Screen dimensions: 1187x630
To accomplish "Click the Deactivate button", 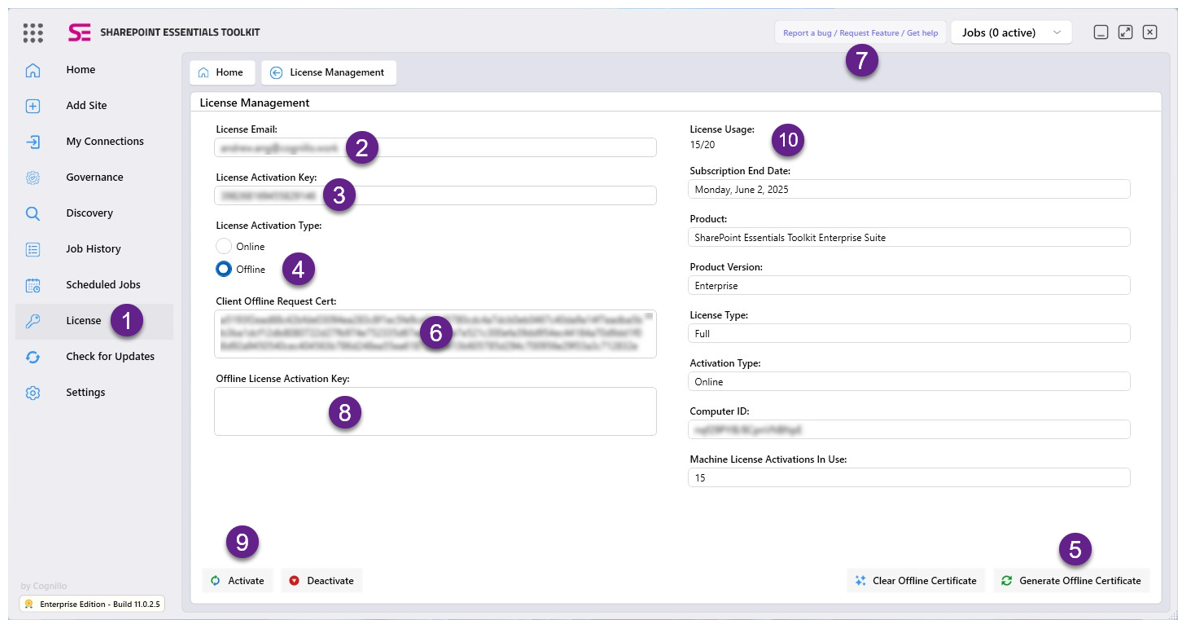I will (x=322, y=581).
